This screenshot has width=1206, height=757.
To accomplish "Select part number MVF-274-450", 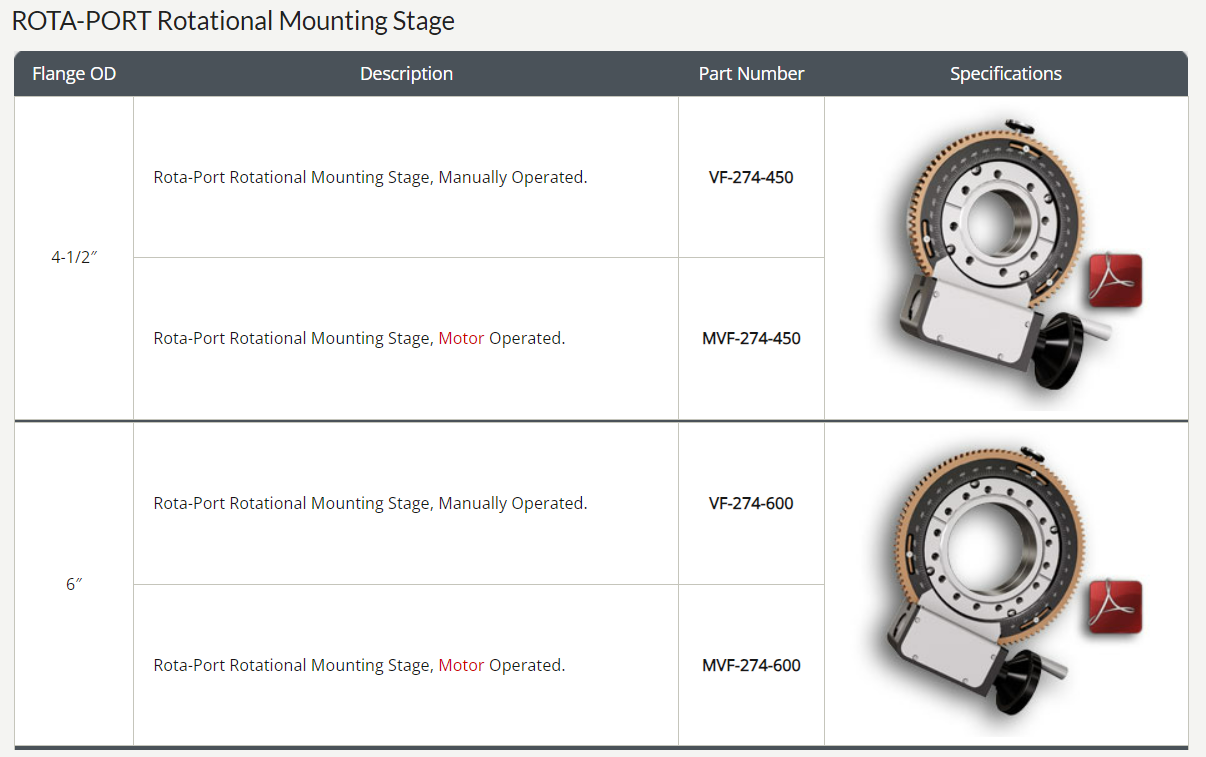I will [x=751, y=338].
